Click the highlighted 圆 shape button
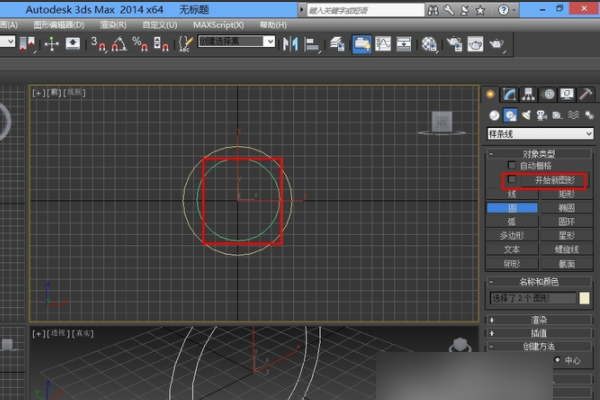The image size is (600, 400). [512, 208]
